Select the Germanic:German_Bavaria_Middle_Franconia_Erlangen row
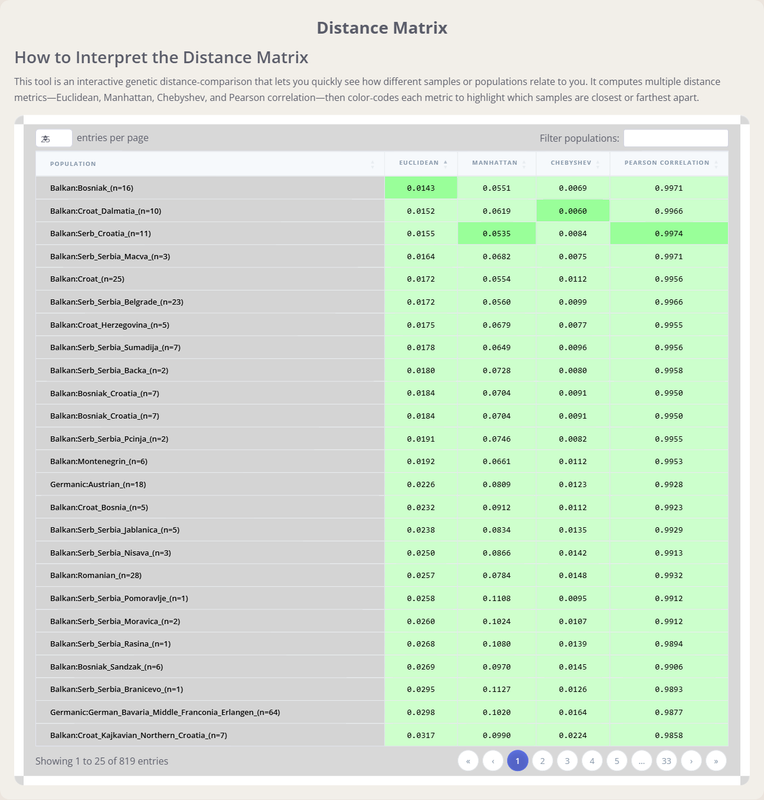The width and height of the screenshot is (764, 800). pos(382,712)
